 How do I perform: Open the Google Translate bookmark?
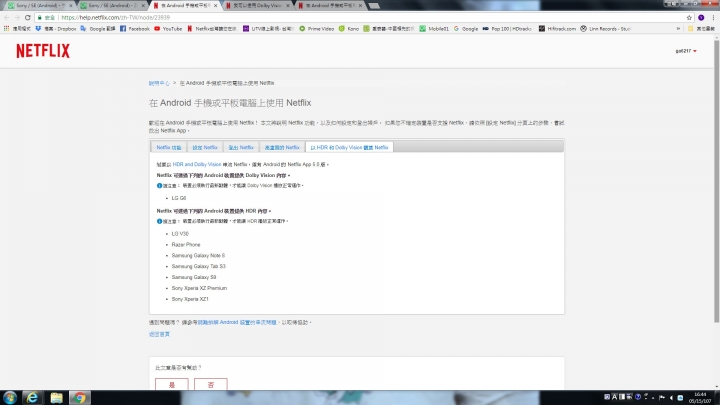click(x=98, y=28)
